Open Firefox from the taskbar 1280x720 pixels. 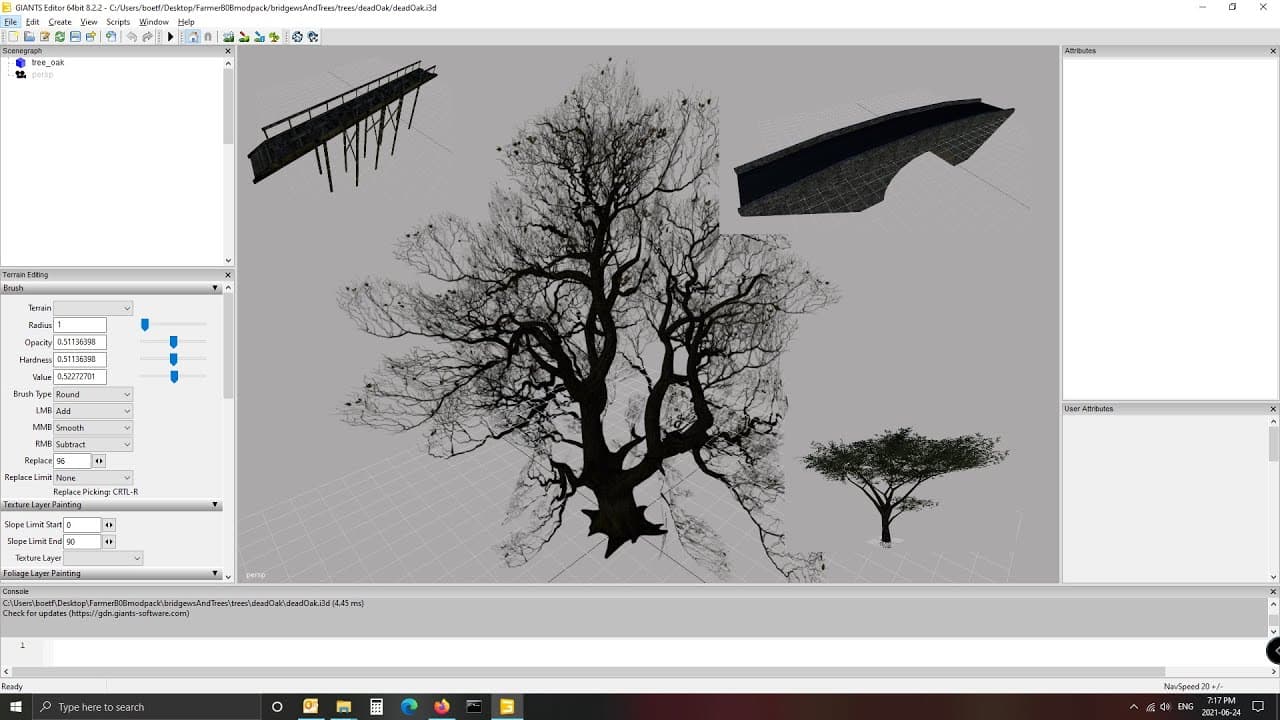441,707
